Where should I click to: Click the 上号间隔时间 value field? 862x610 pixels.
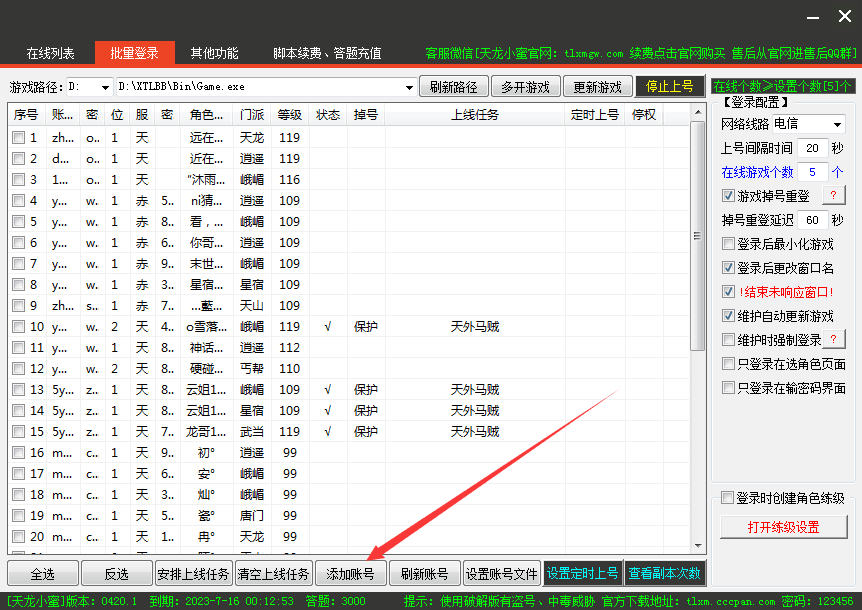point(812,148)
